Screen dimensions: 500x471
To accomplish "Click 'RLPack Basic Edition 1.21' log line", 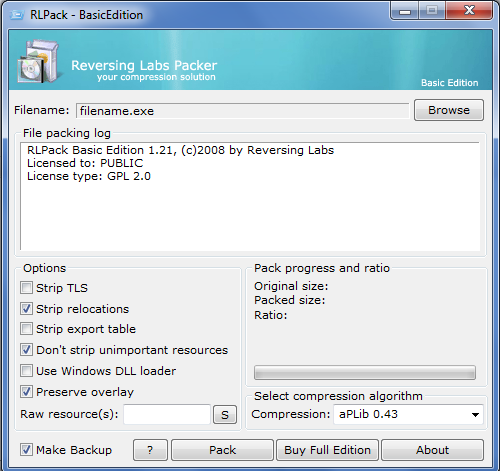I will coord(180,150).
